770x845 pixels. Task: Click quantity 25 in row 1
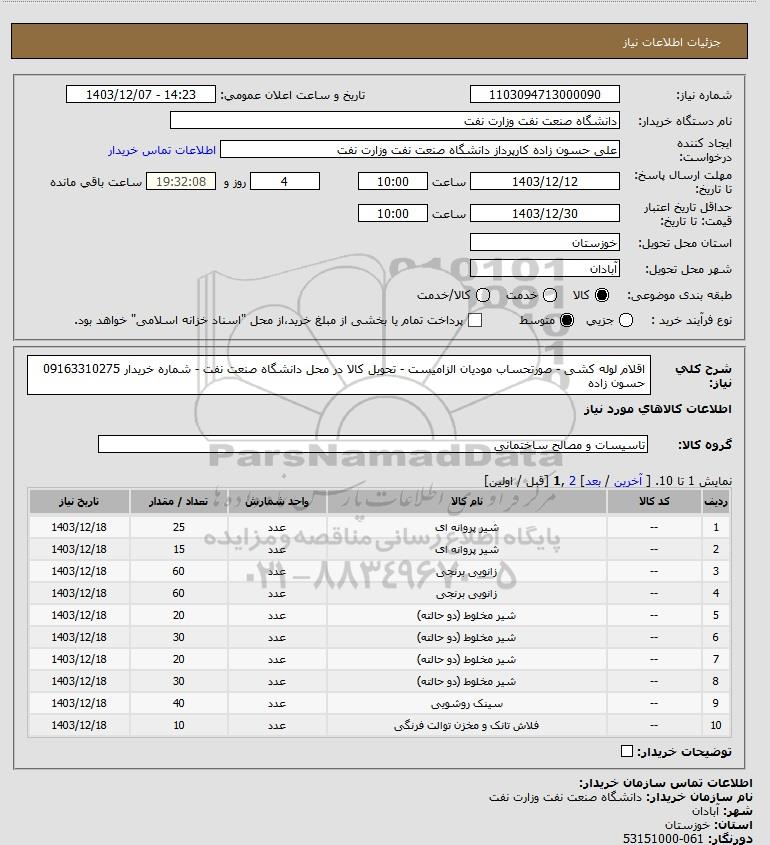pos(178,528)
